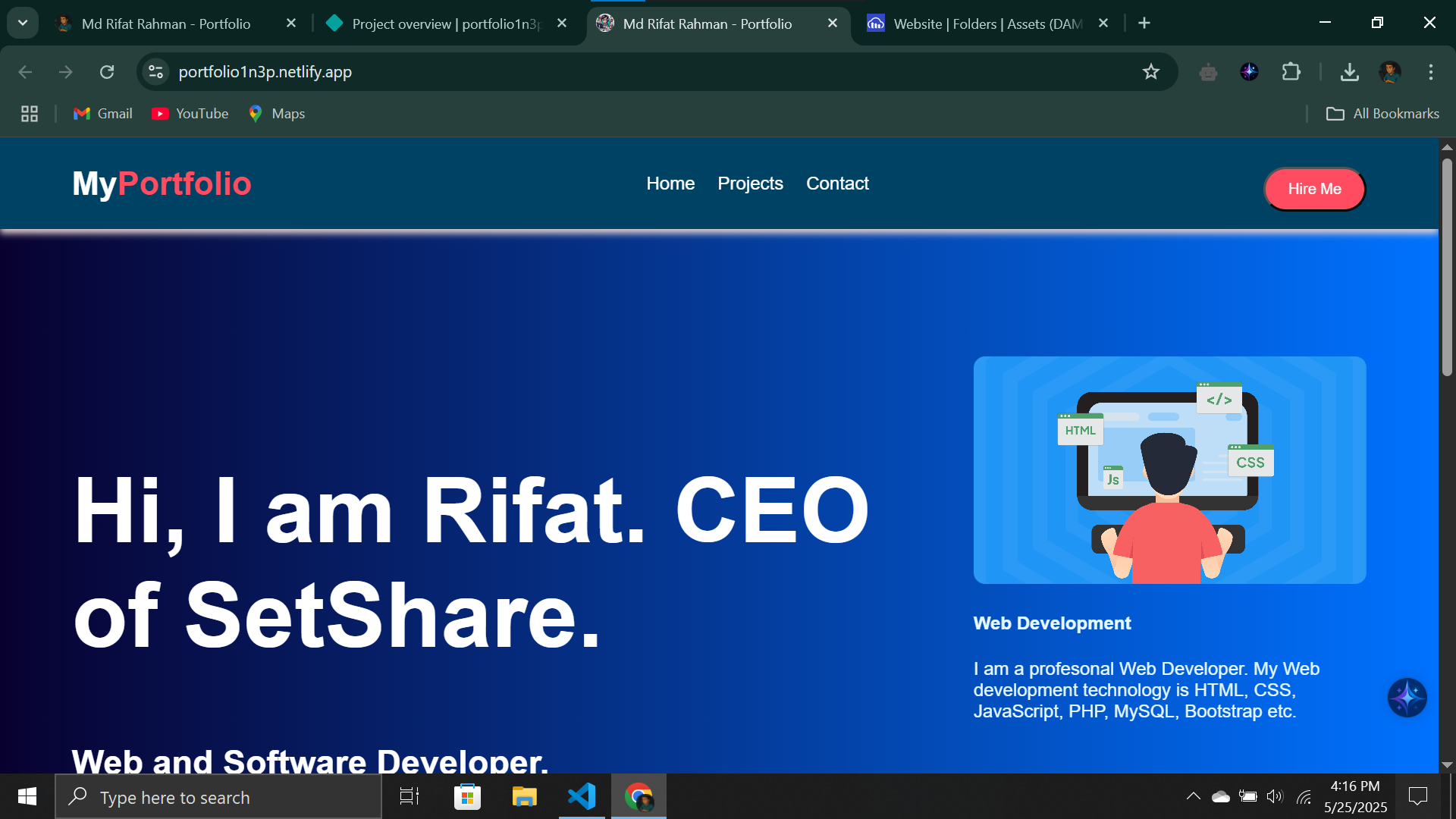Navigate to Projects section
This screenshot has height=819, width=1456.
(750, 184)
